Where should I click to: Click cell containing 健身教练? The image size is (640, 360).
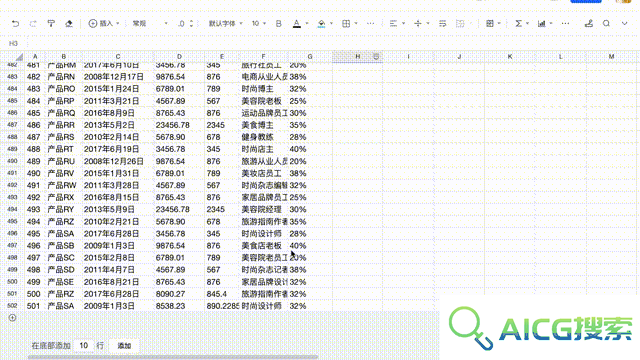pyautogui.click(x=263, y=137)
